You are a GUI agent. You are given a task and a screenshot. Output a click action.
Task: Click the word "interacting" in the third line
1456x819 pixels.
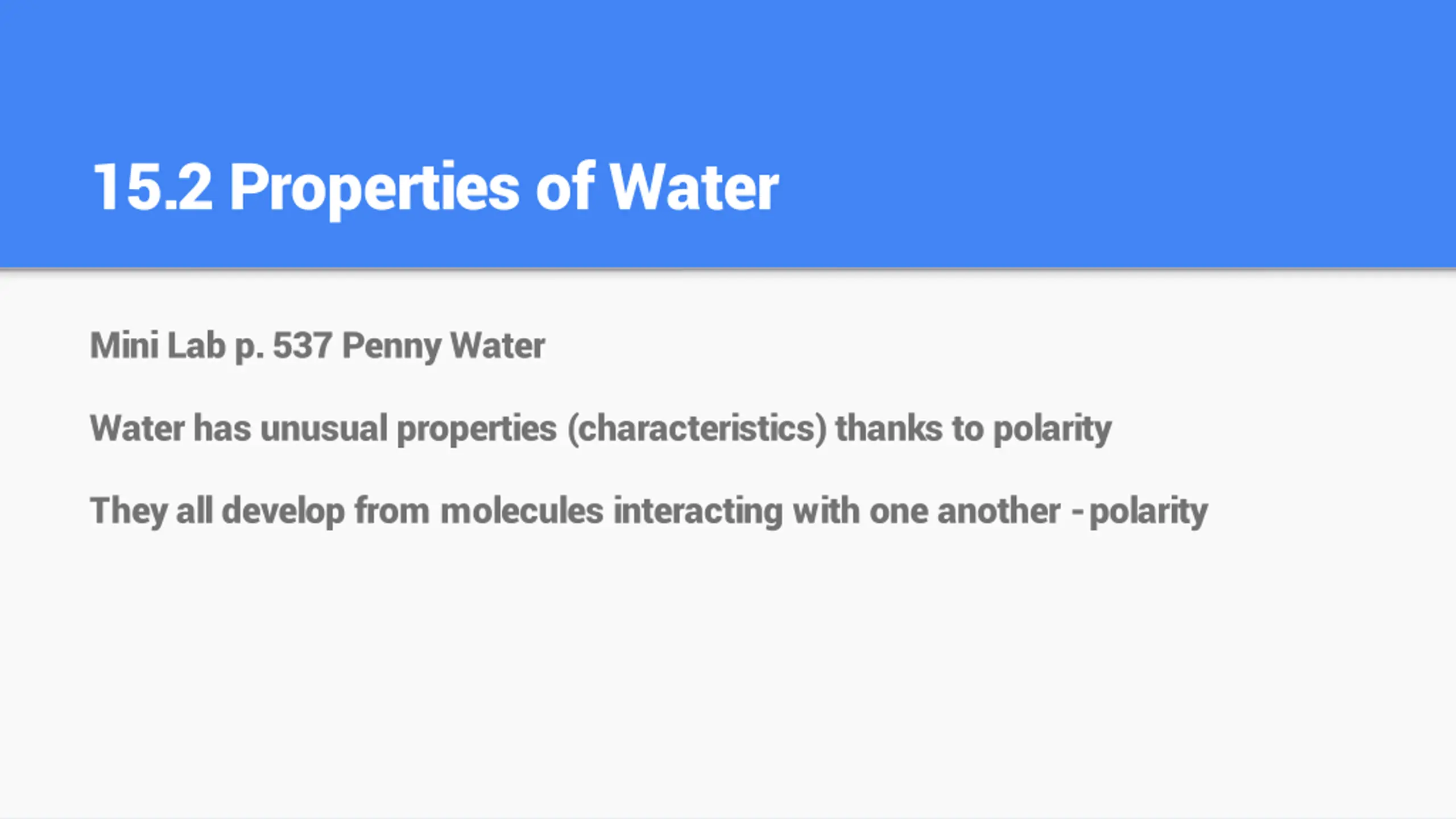(x=698, y=511)
